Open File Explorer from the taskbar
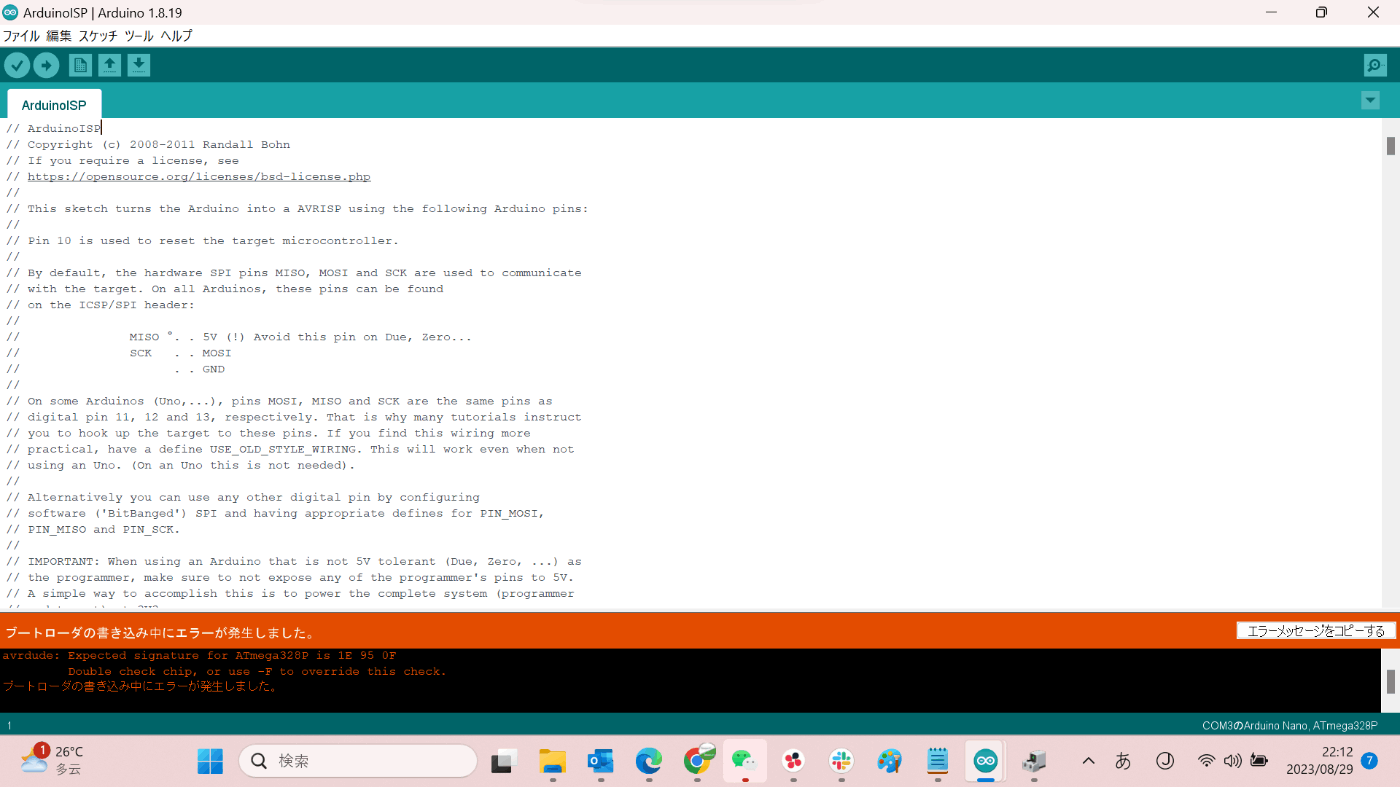Screen dimensions: 1400x787 tap(552, 761)
